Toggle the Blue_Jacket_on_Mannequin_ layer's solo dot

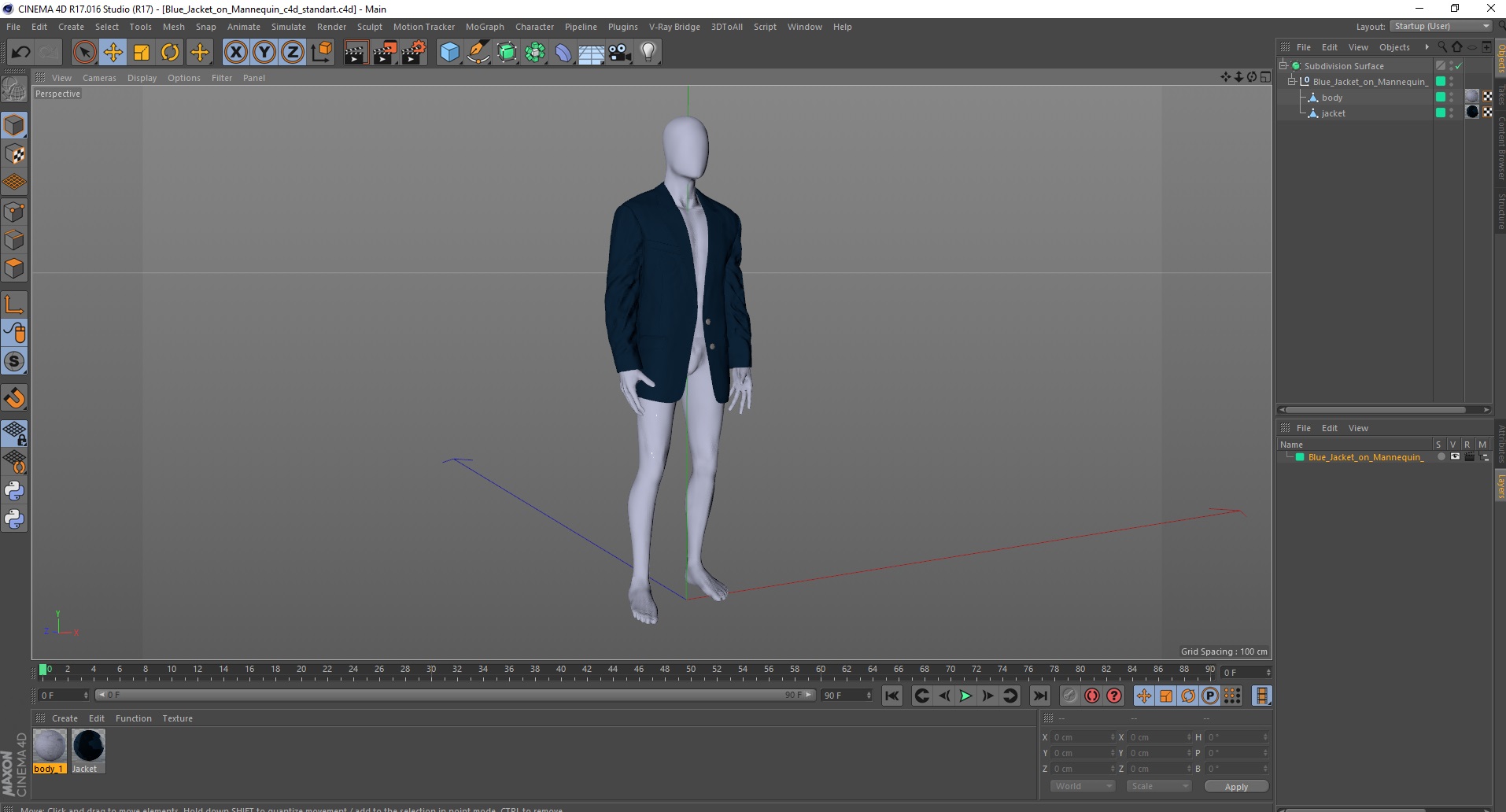tap(1441, 456)
